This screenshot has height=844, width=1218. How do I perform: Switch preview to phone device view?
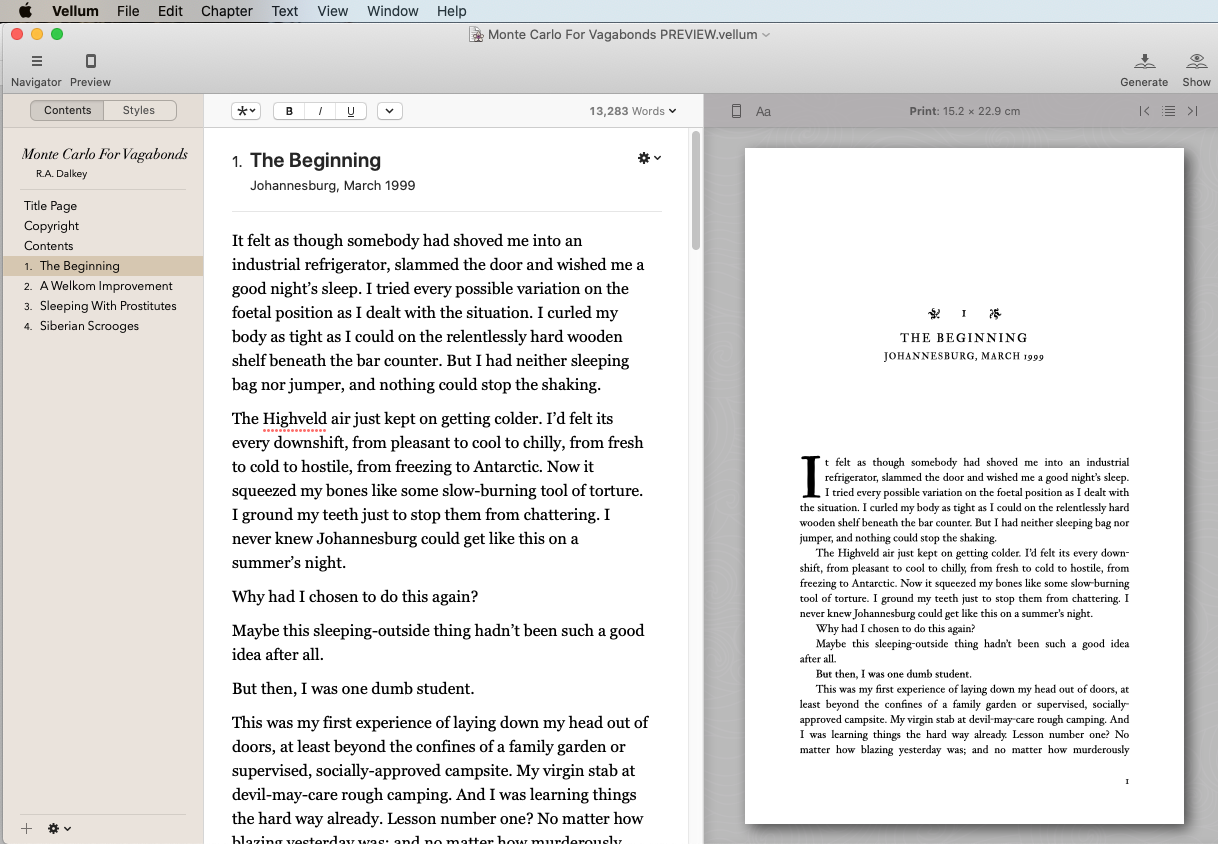pyautogui.click(x=736, y=111)
